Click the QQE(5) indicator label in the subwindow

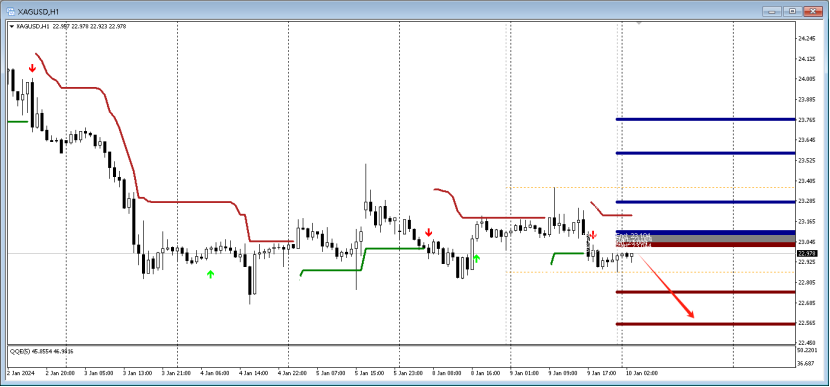(x=41, y=351)
